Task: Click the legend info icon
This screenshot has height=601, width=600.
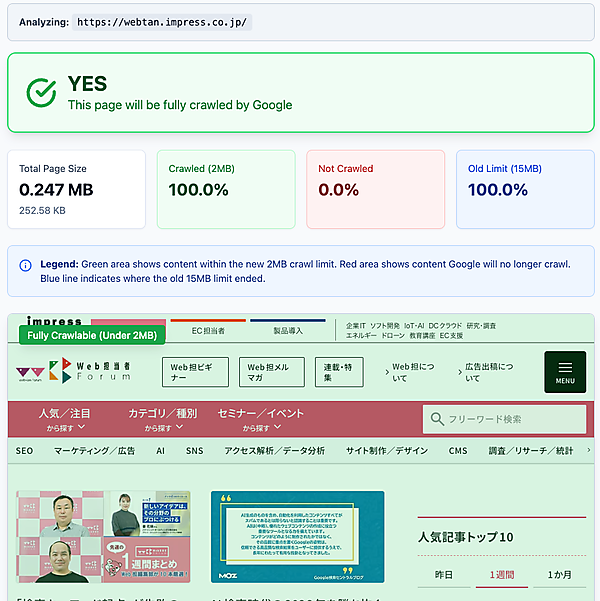Action: click(x=25, y=265)
